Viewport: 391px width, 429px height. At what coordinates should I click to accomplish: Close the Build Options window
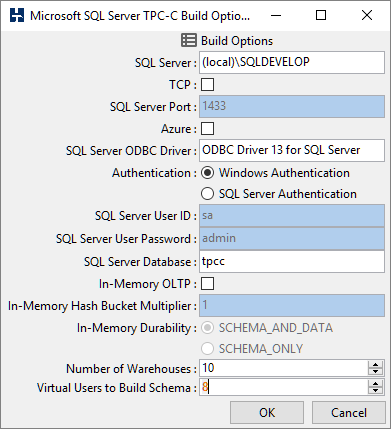click(367, 15)
